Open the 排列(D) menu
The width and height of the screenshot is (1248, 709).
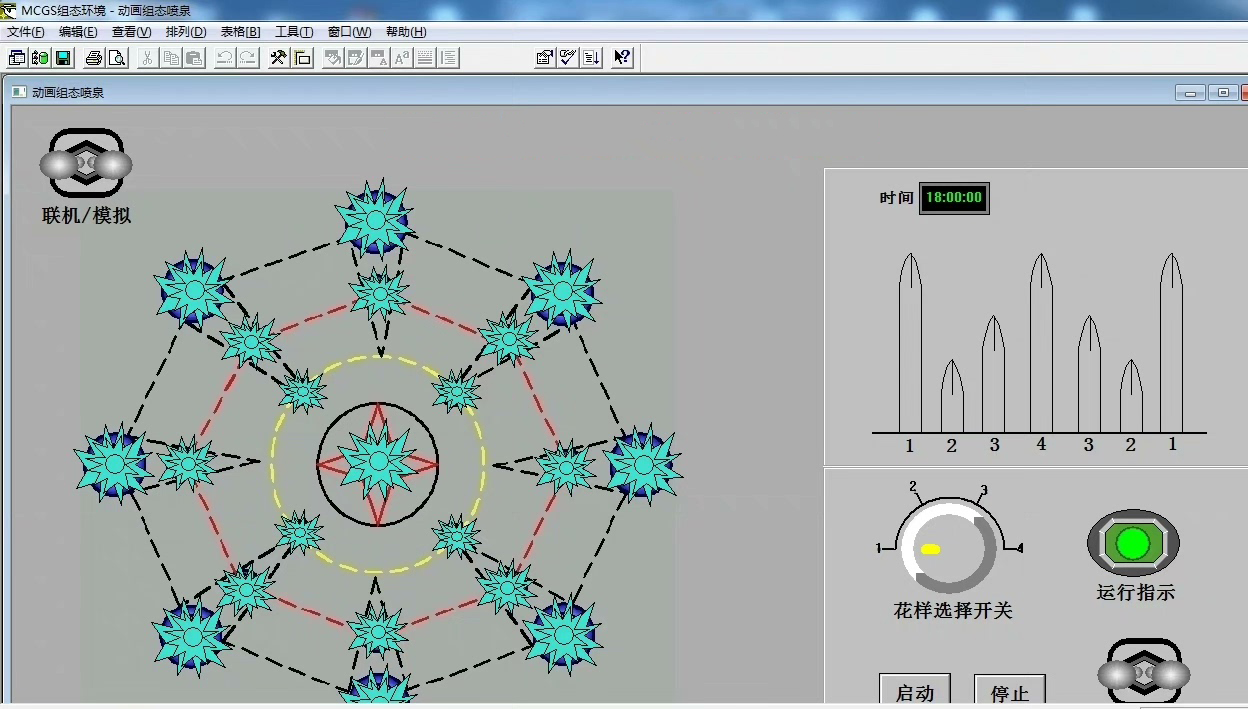186,32
